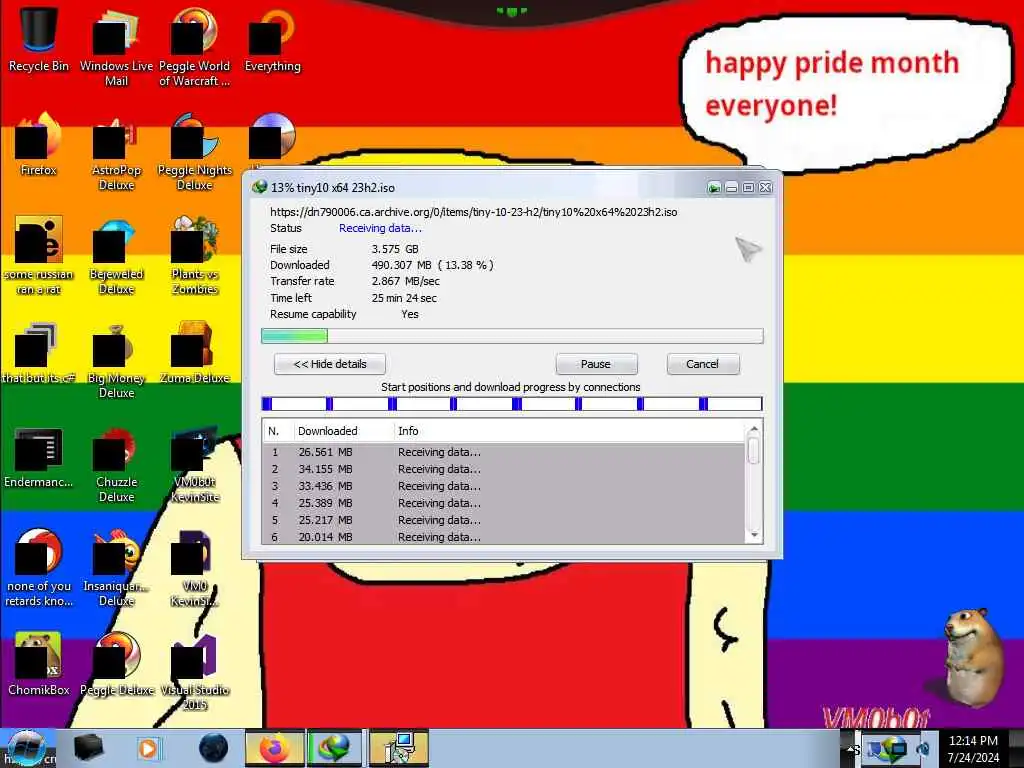Select the Big Money Deluxe icon
This screenshot has height=768, width=1024.
pos(116,359)
